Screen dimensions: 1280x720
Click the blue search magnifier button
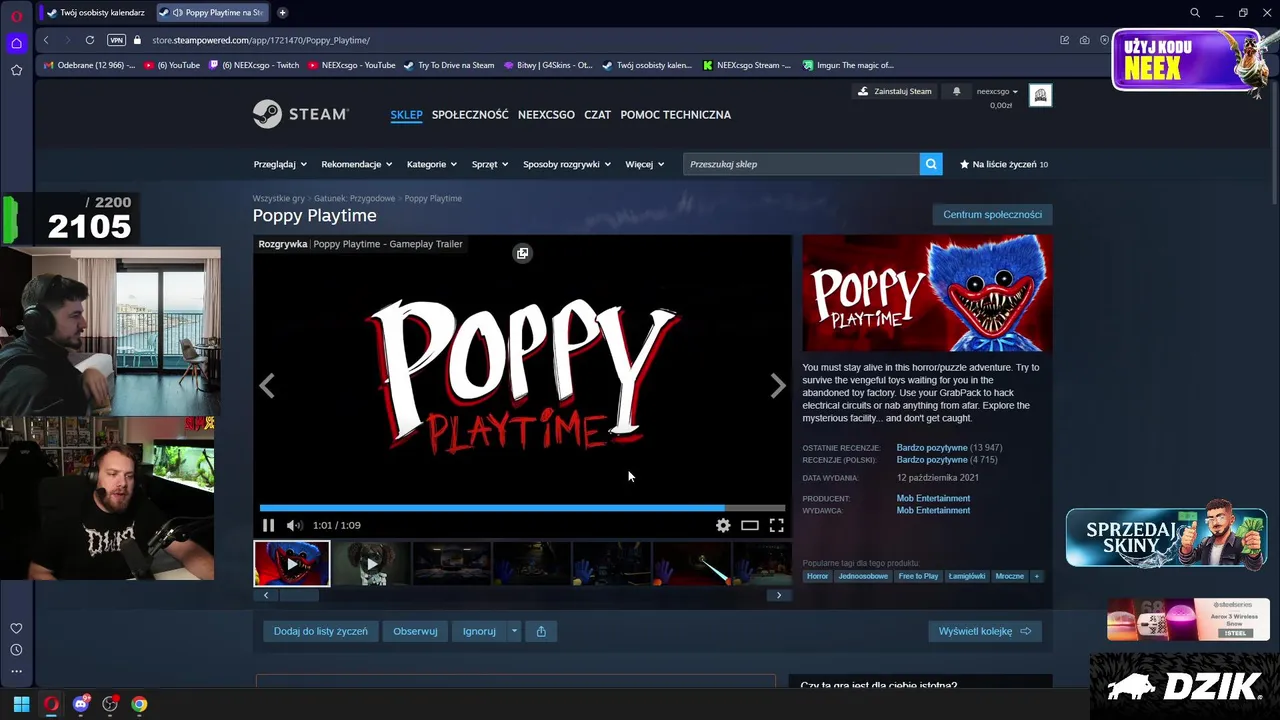coord(931,164)
